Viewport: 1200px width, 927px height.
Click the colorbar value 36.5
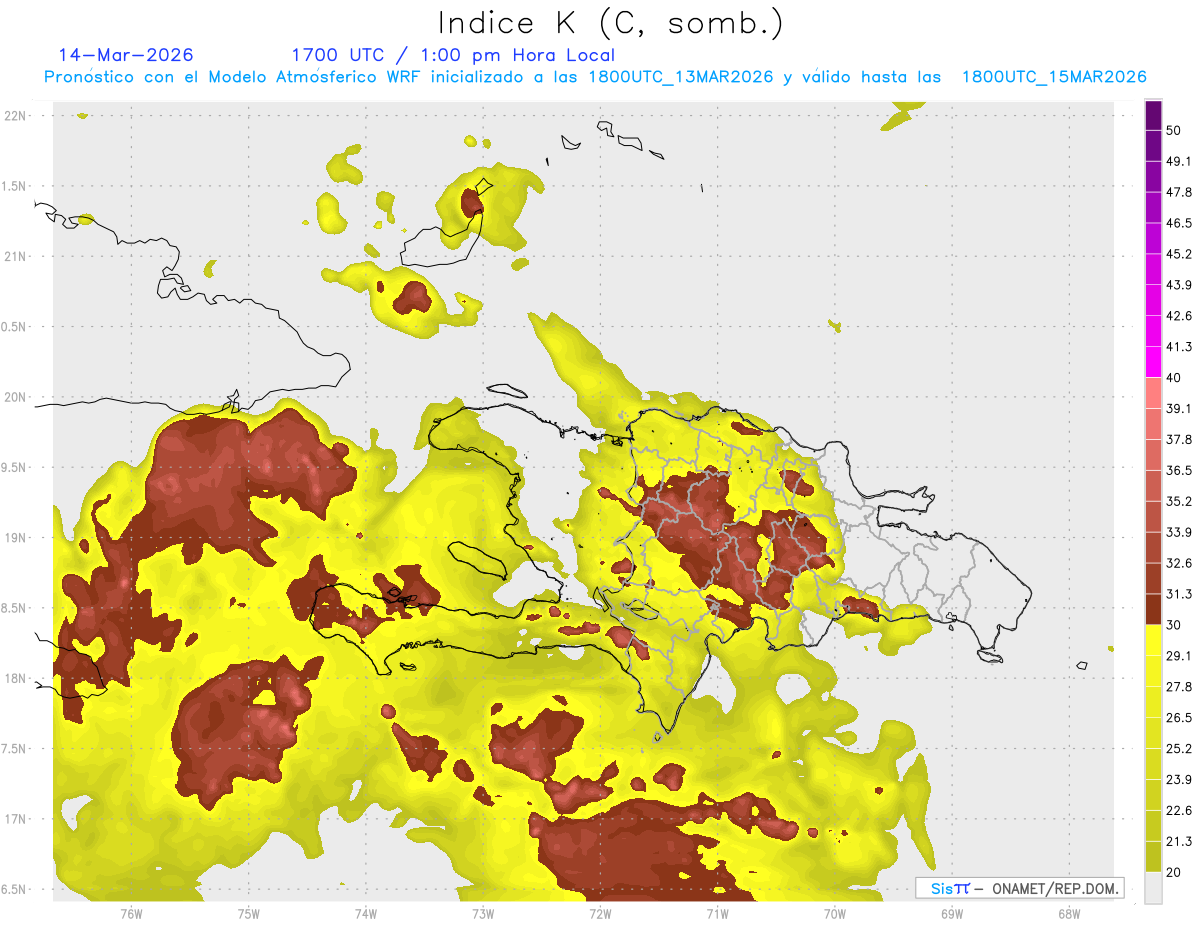point(1179,470)
